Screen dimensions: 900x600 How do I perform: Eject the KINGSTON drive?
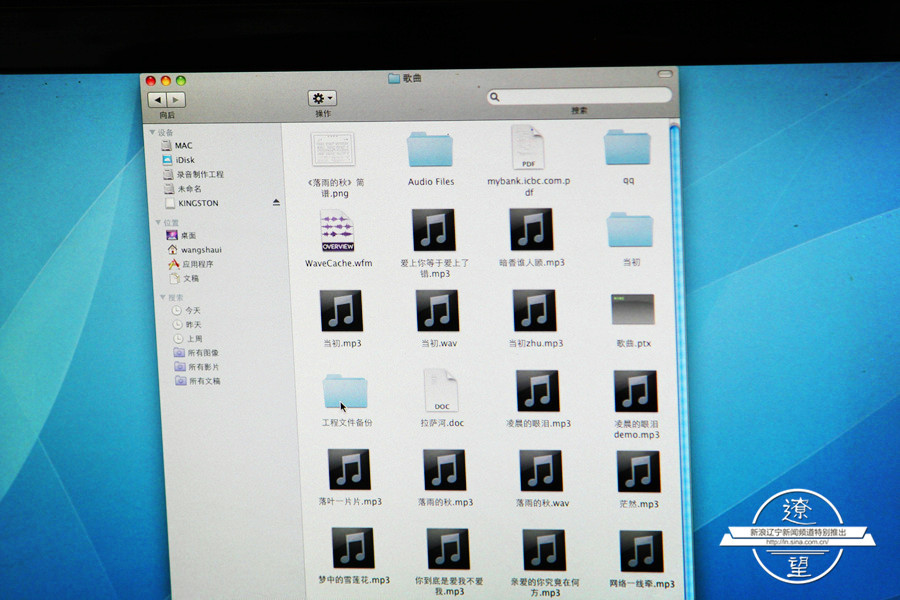(x=277, y=203)
